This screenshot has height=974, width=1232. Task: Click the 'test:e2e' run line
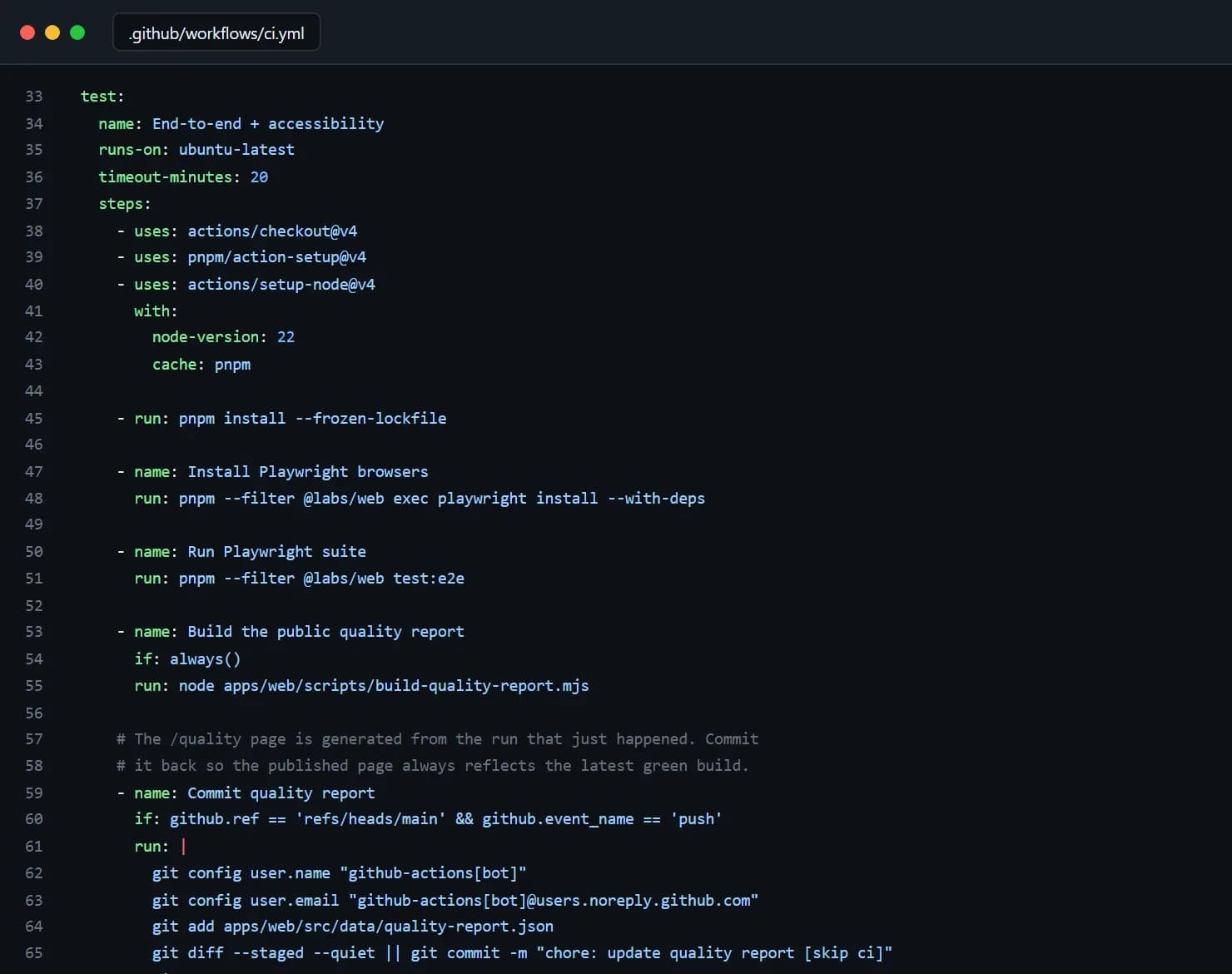click(300, 579)
